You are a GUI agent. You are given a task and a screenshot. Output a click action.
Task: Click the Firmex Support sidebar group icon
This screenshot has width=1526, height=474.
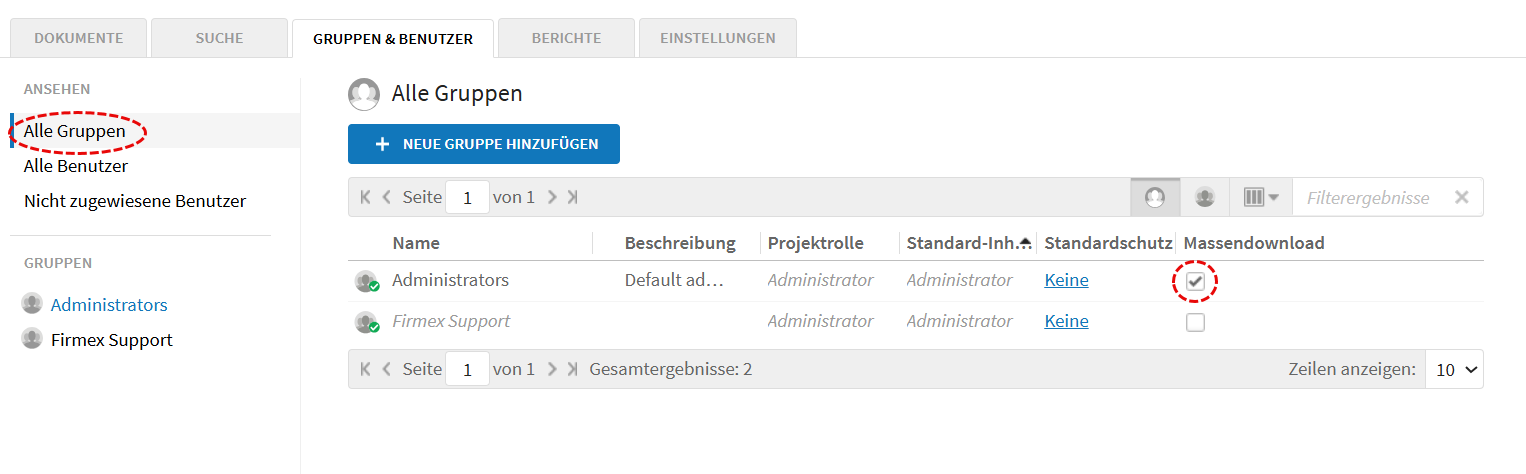point(32,338)
